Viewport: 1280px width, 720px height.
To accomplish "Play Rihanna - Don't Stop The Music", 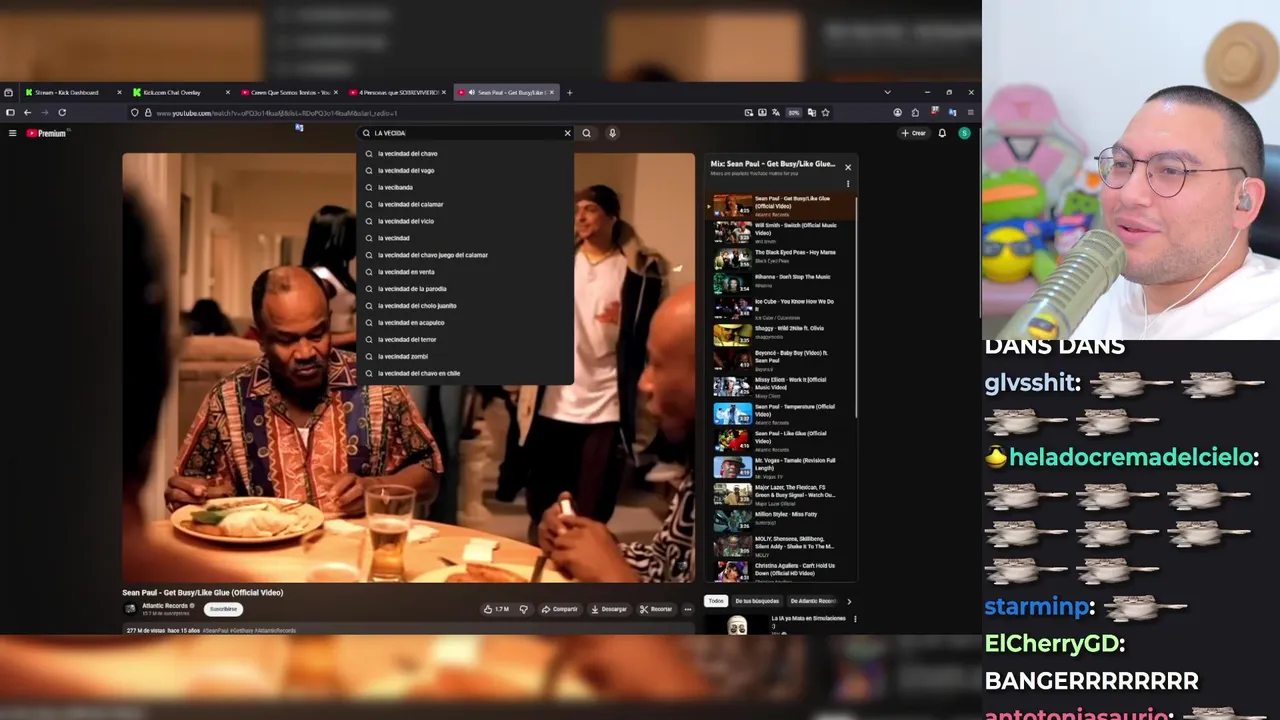I will (781, 284).
